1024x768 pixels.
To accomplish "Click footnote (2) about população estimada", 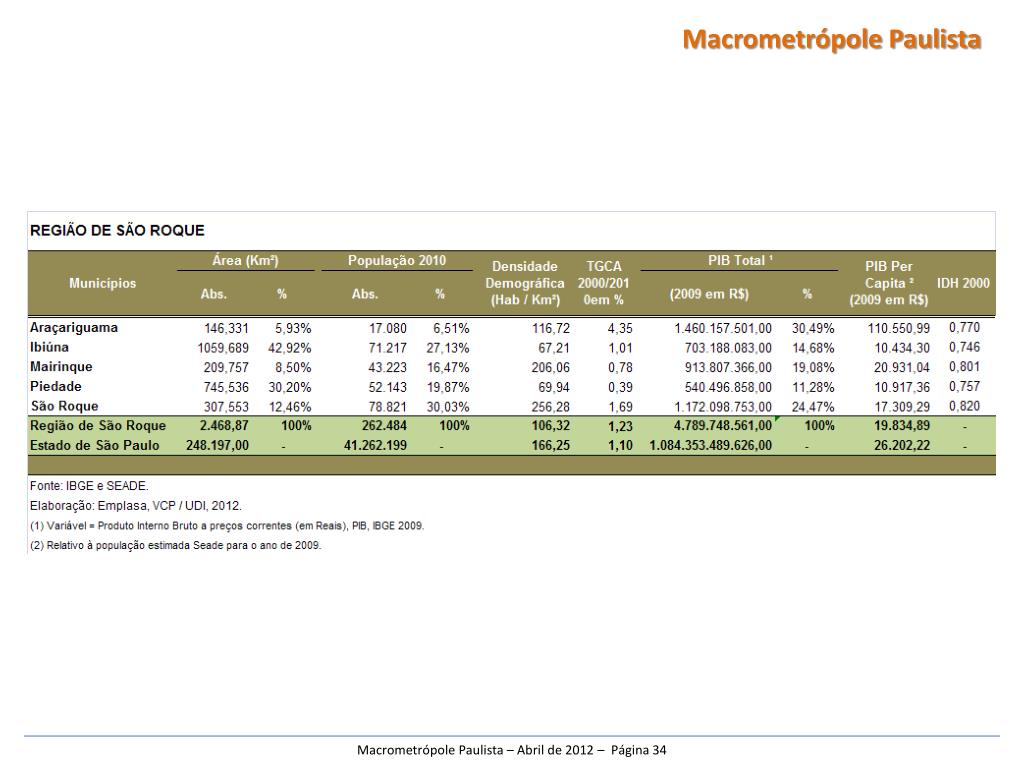I will (176, 545).
